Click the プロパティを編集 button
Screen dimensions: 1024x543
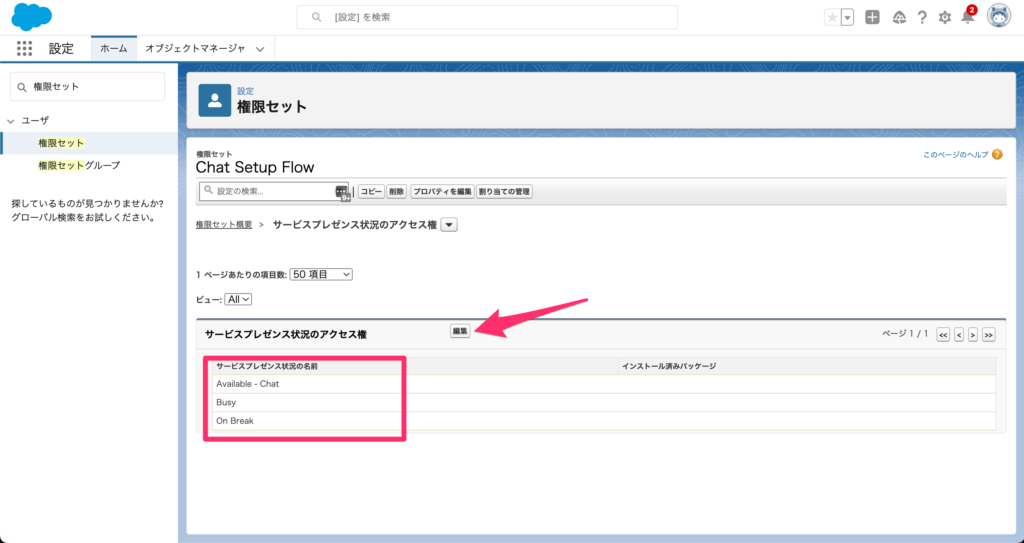coord(442,191)
